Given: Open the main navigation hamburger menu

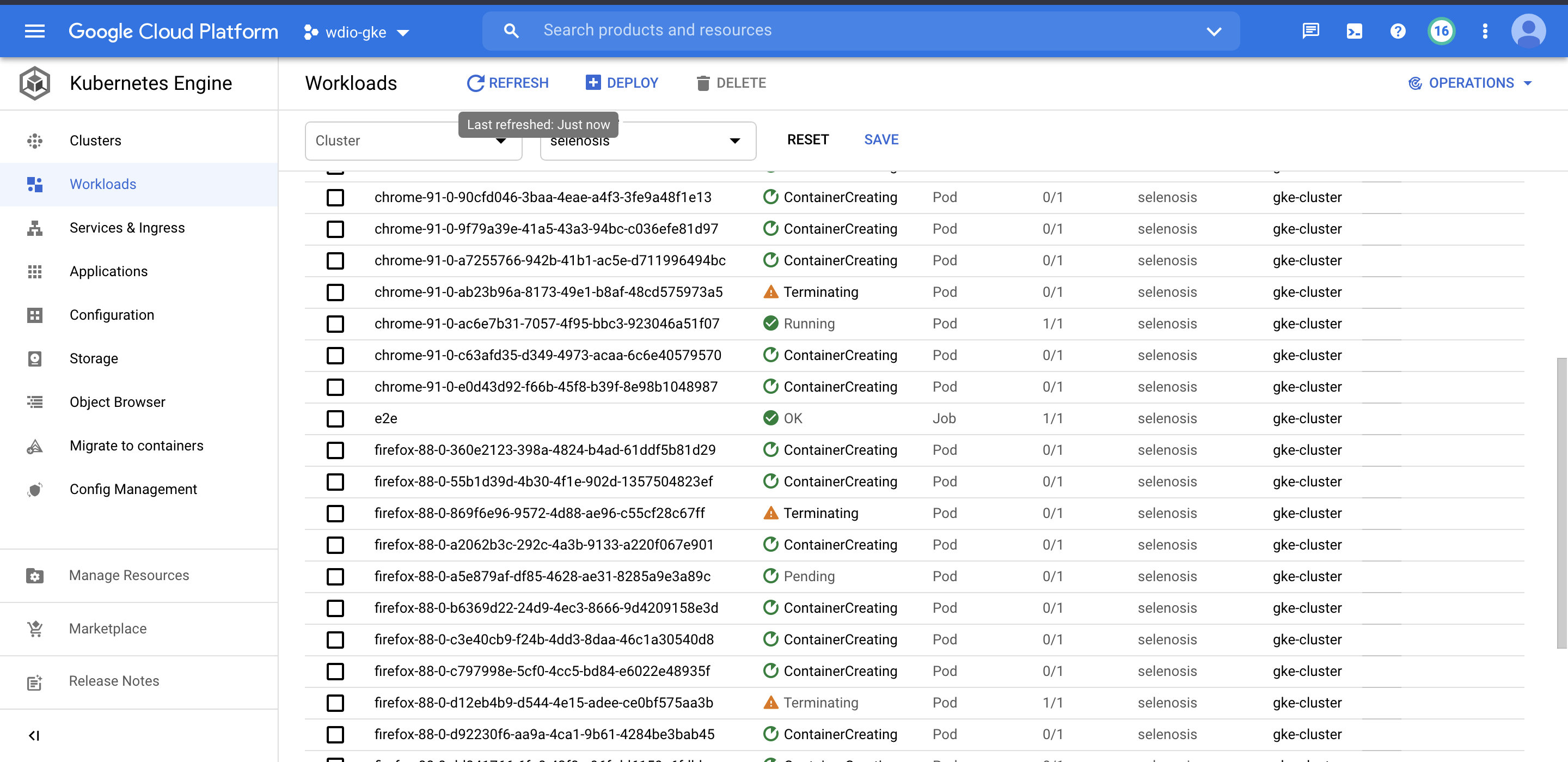Looking at the screenshot, I should (35, 31).
